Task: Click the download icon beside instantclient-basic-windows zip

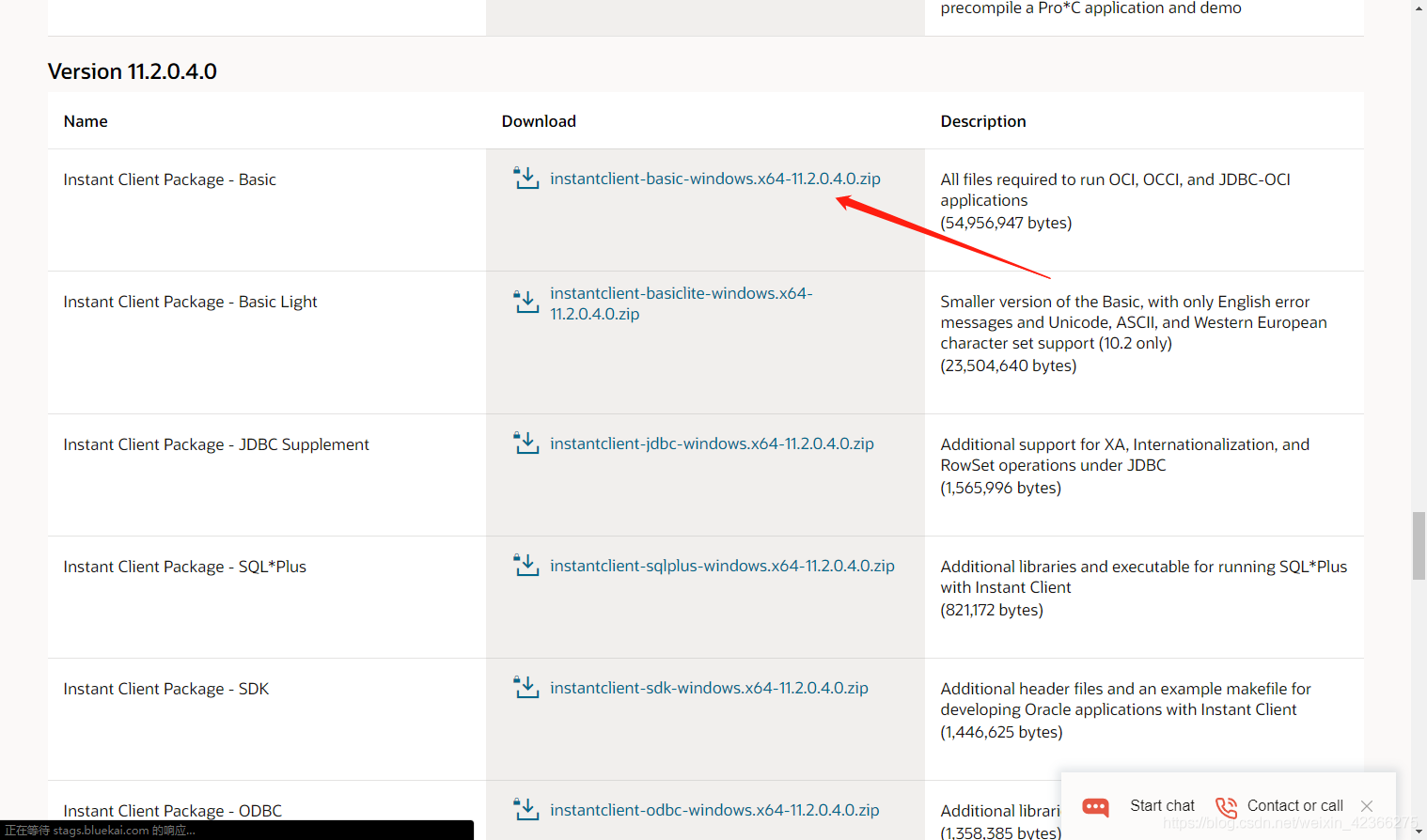Action: tap(525, 178)
